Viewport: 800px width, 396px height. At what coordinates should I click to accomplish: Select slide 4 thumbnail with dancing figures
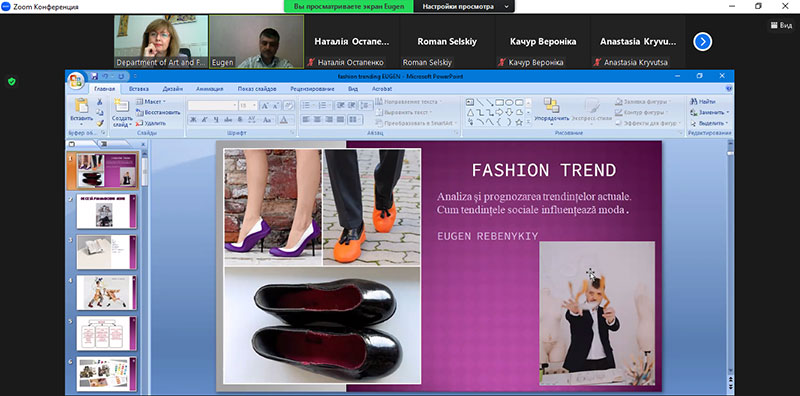tap(107, 292)
